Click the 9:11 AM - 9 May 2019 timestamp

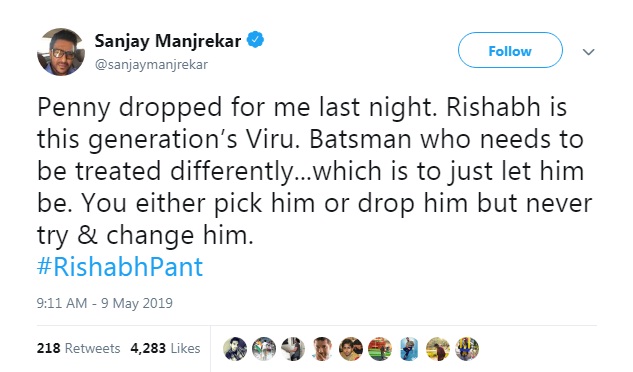pos(105,303)
